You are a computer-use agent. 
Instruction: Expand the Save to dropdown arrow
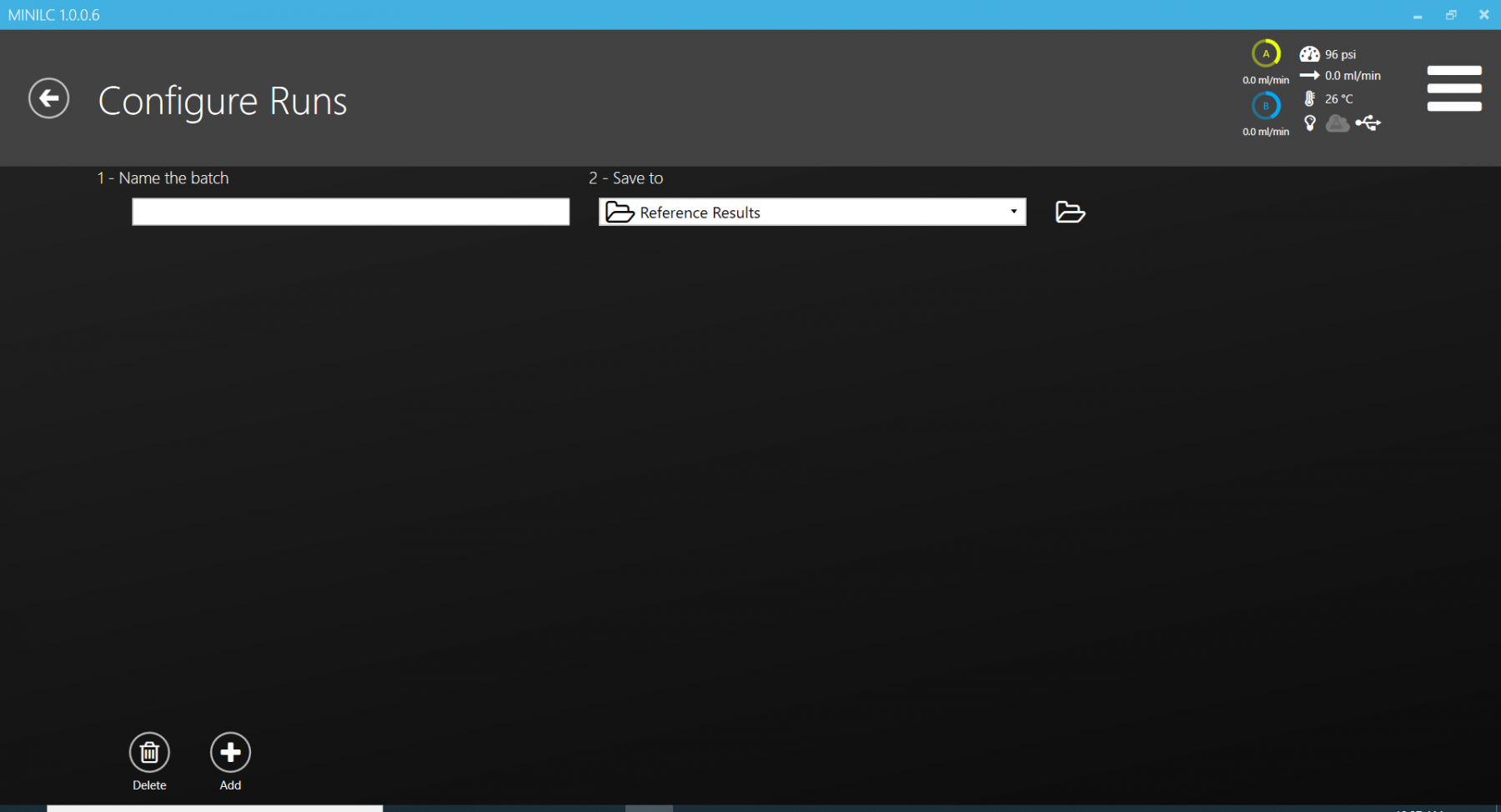[x=1013, y=212]
